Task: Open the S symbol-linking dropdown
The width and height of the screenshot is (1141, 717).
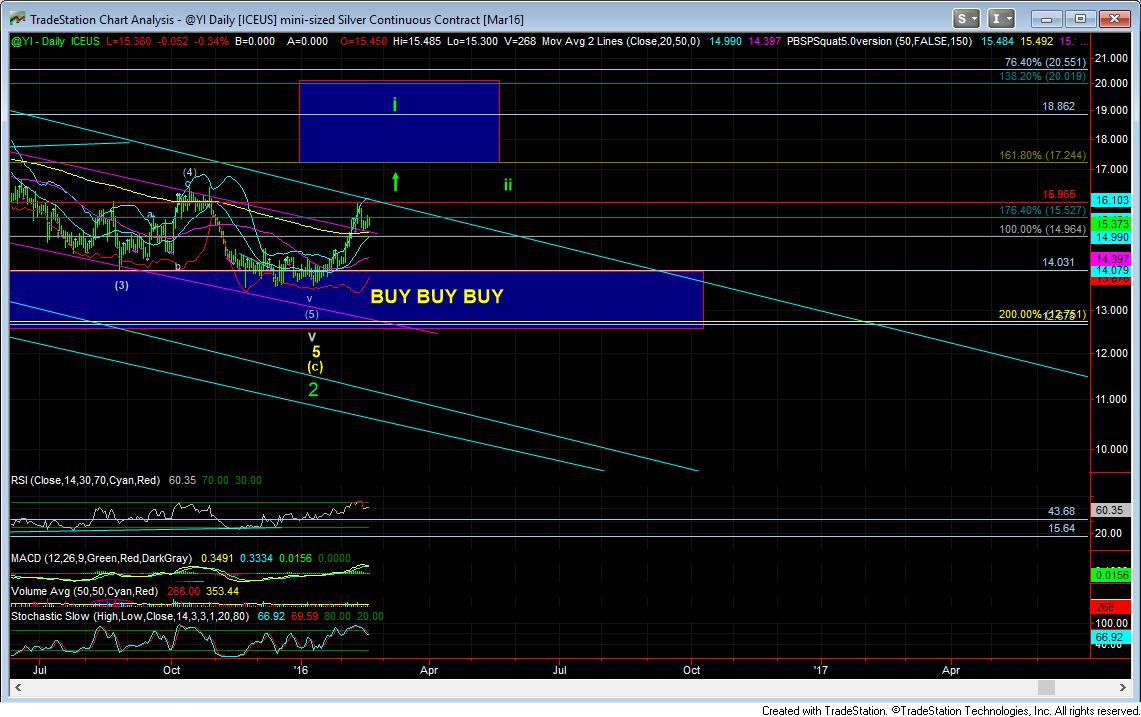Action: pyautogui.click(x=966, y=19)
